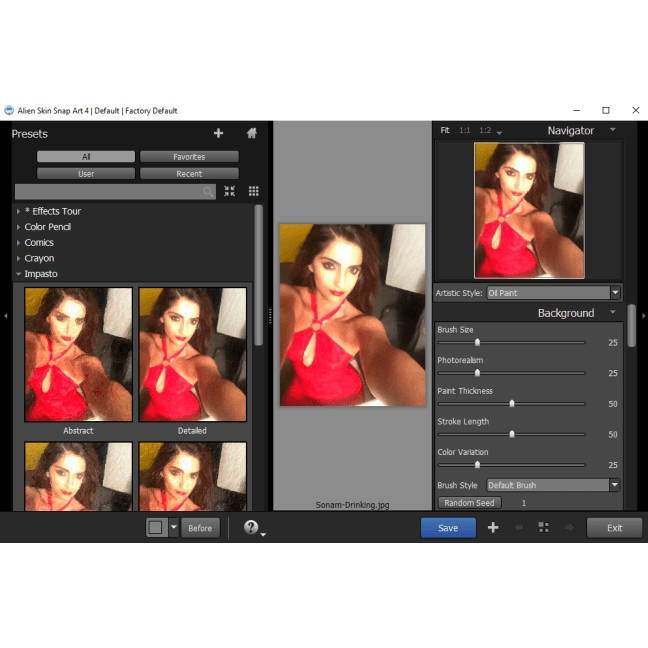The width and height of the screenshot is (648, 648).
Task: Expand the Color Pencil category
Action: pos(18,227)
